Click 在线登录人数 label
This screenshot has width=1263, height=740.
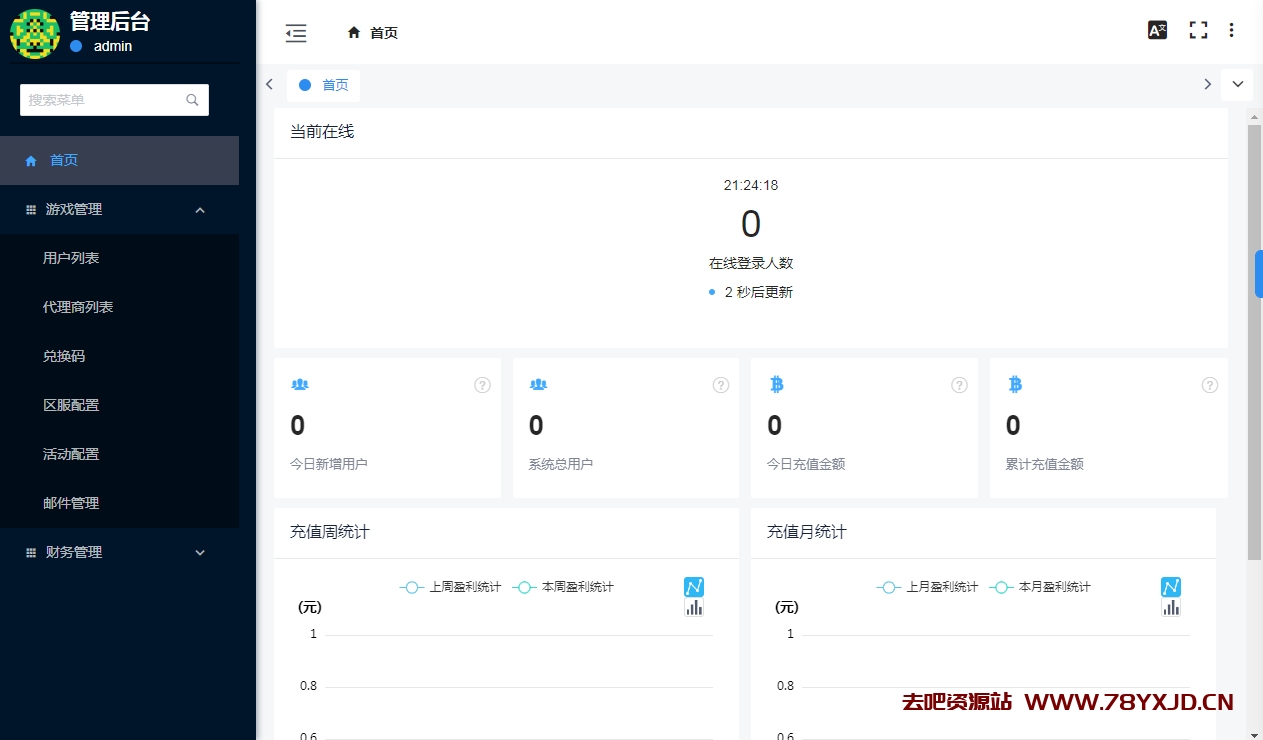click(751, 263)
